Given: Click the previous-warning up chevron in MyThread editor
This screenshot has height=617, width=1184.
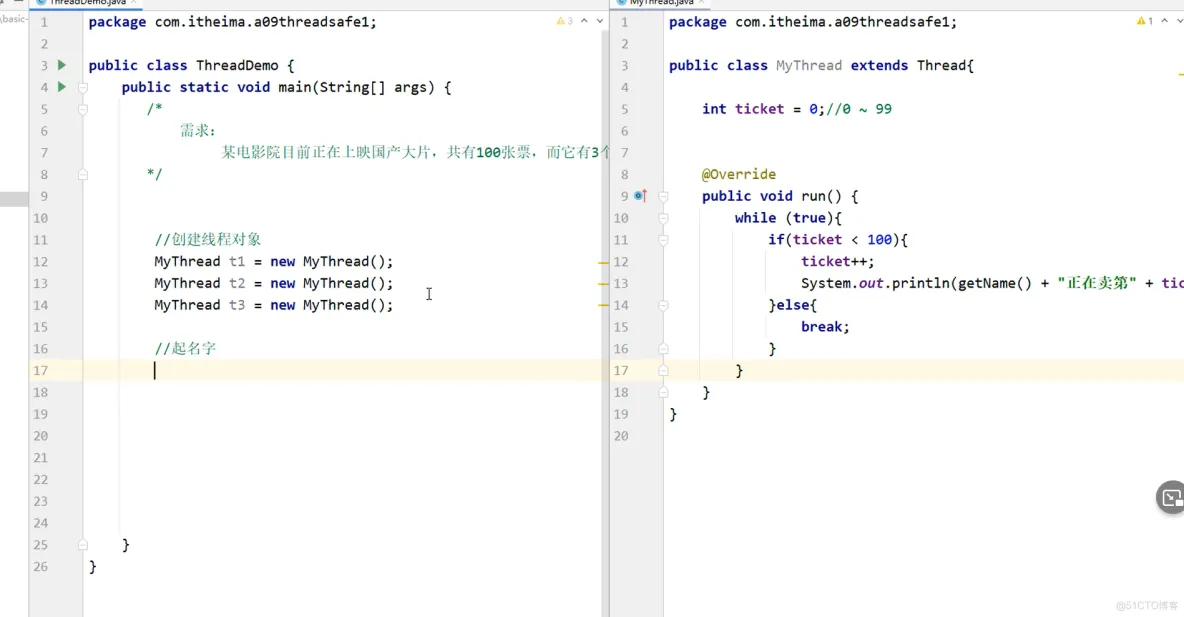Looking at the screenshot, I should point(1163,20).
